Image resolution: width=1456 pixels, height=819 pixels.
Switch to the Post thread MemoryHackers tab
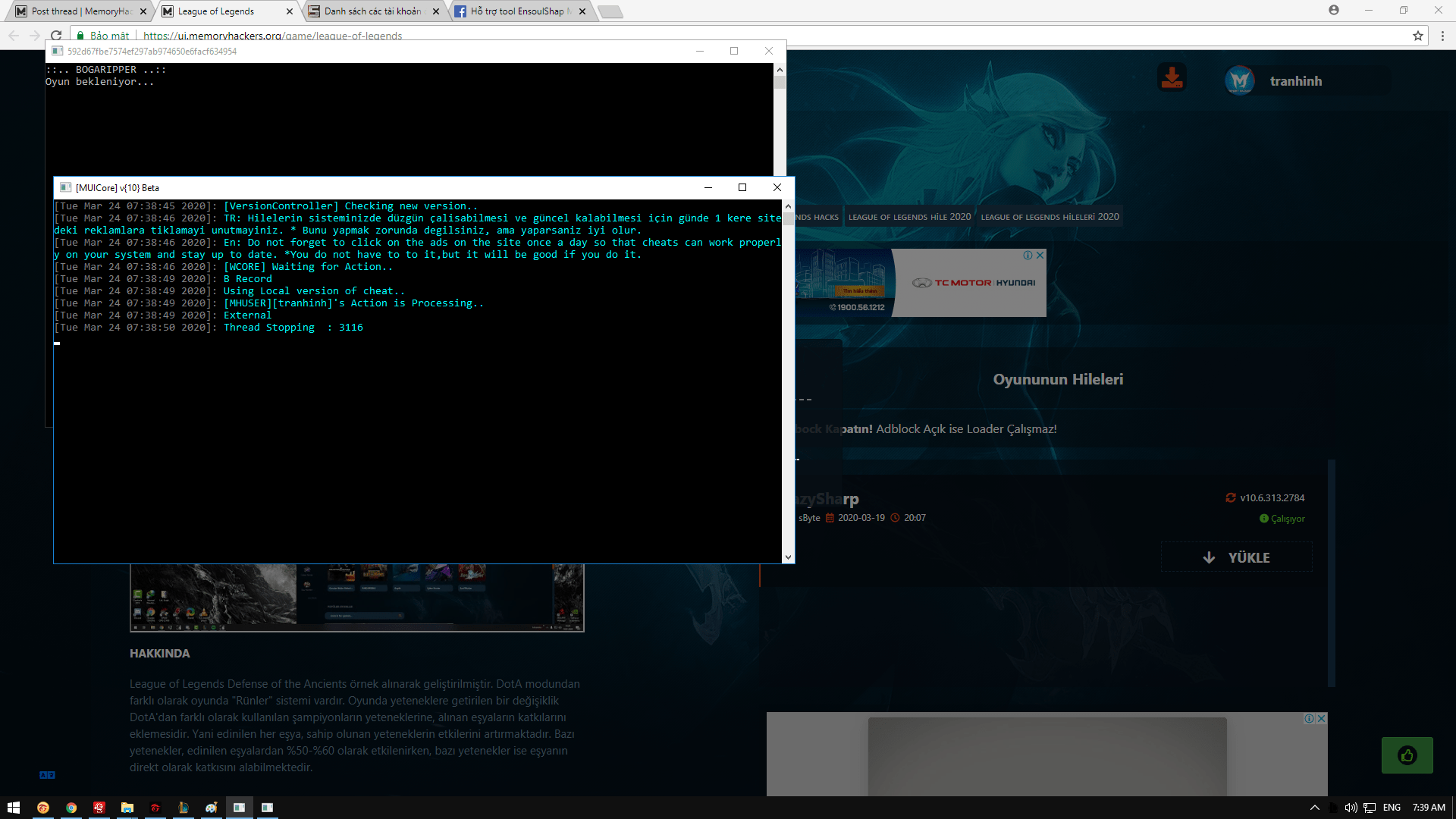tap(81, 11)
